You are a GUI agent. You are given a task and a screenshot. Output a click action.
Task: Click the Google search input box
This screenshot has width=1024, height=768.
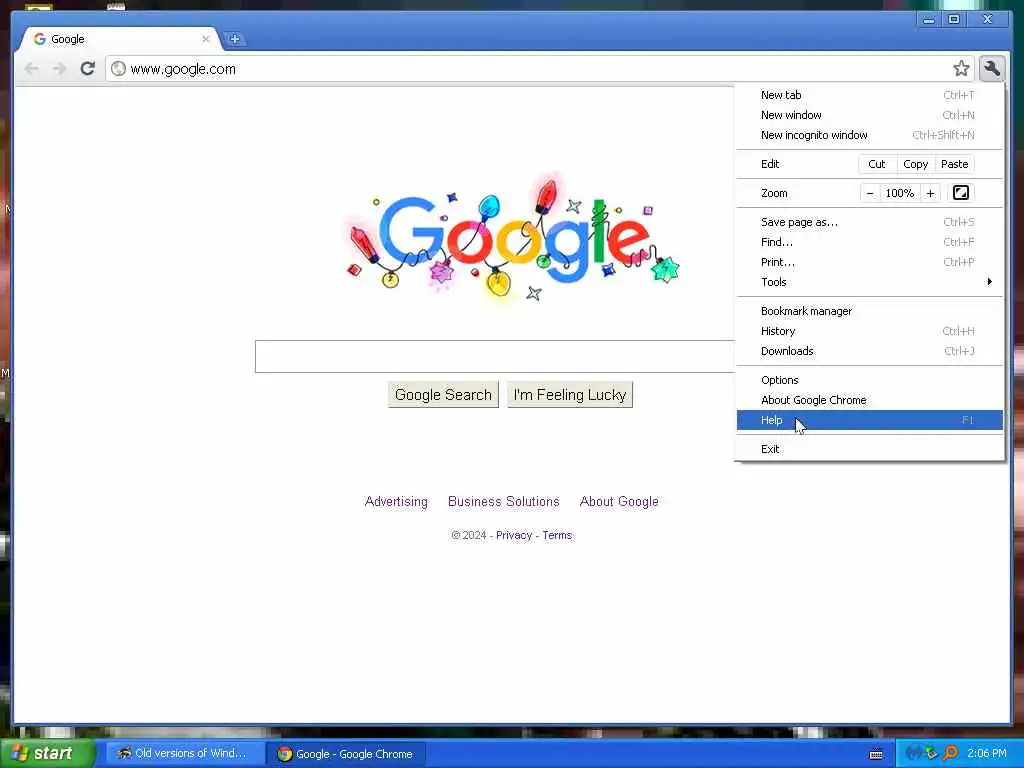coord(494,357)
